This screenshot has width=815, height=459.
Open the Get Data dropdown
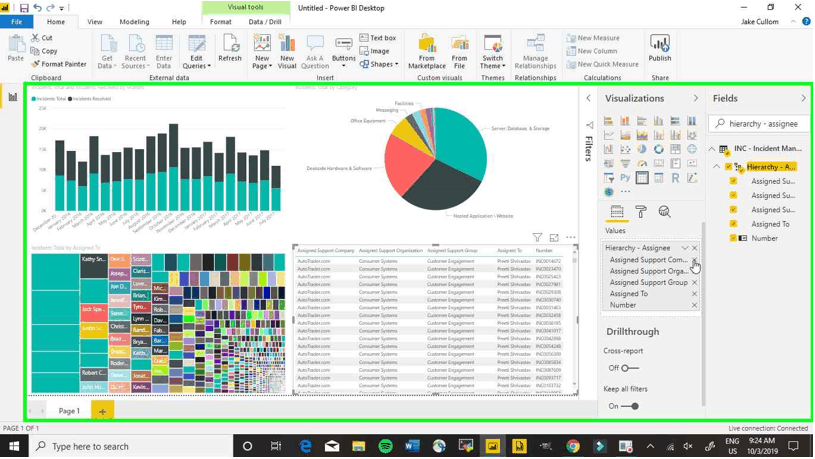107,51
